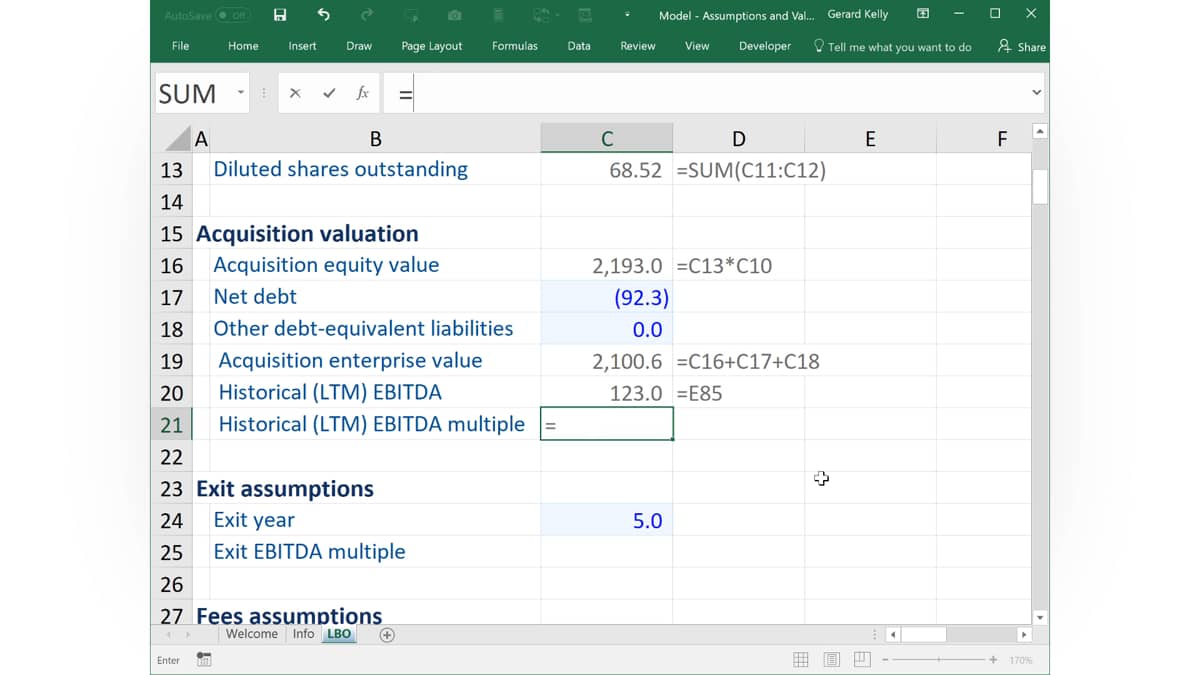Click vertical scrollbar up arrow
The height and width of the screenshot is (675, 1200).
point(1040,131)
